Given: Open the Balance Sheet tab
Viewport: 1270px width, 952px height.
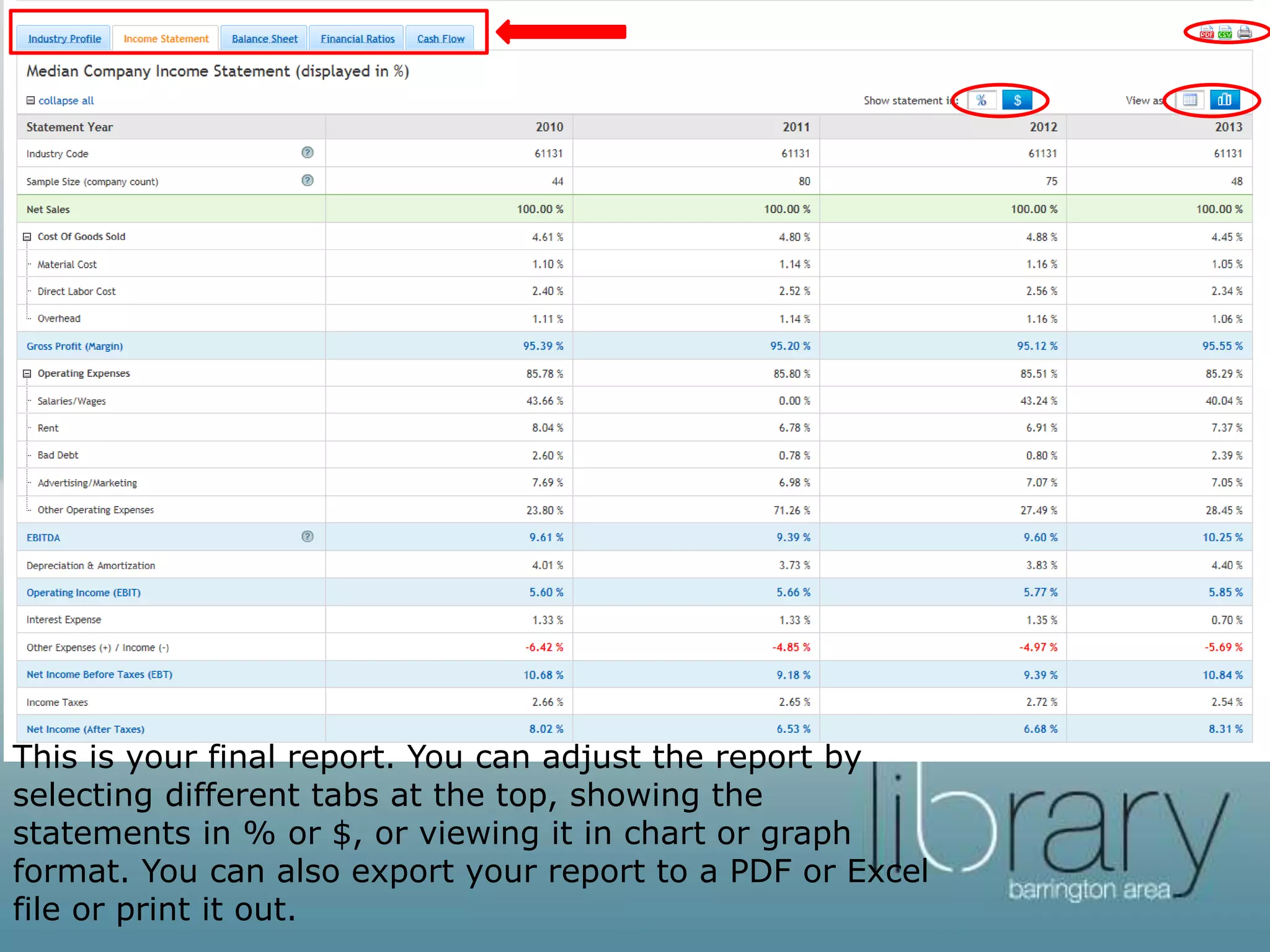Looking at the screenshot, I should (264, 38).
